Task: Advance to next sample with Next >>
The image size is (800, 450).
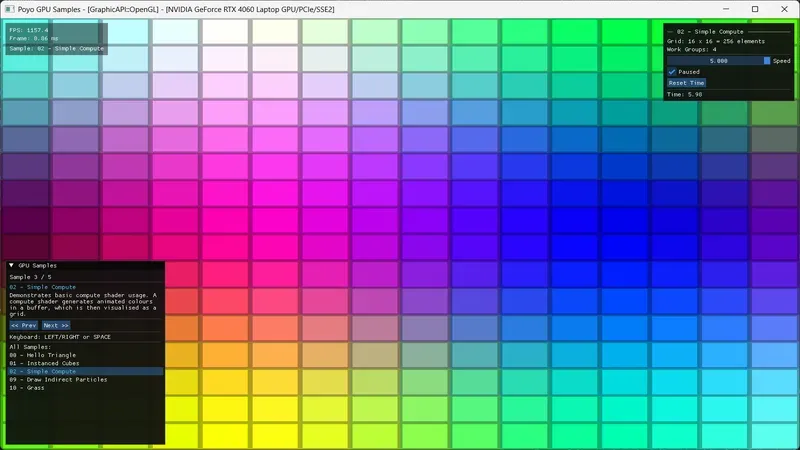Action: [56, 325]
